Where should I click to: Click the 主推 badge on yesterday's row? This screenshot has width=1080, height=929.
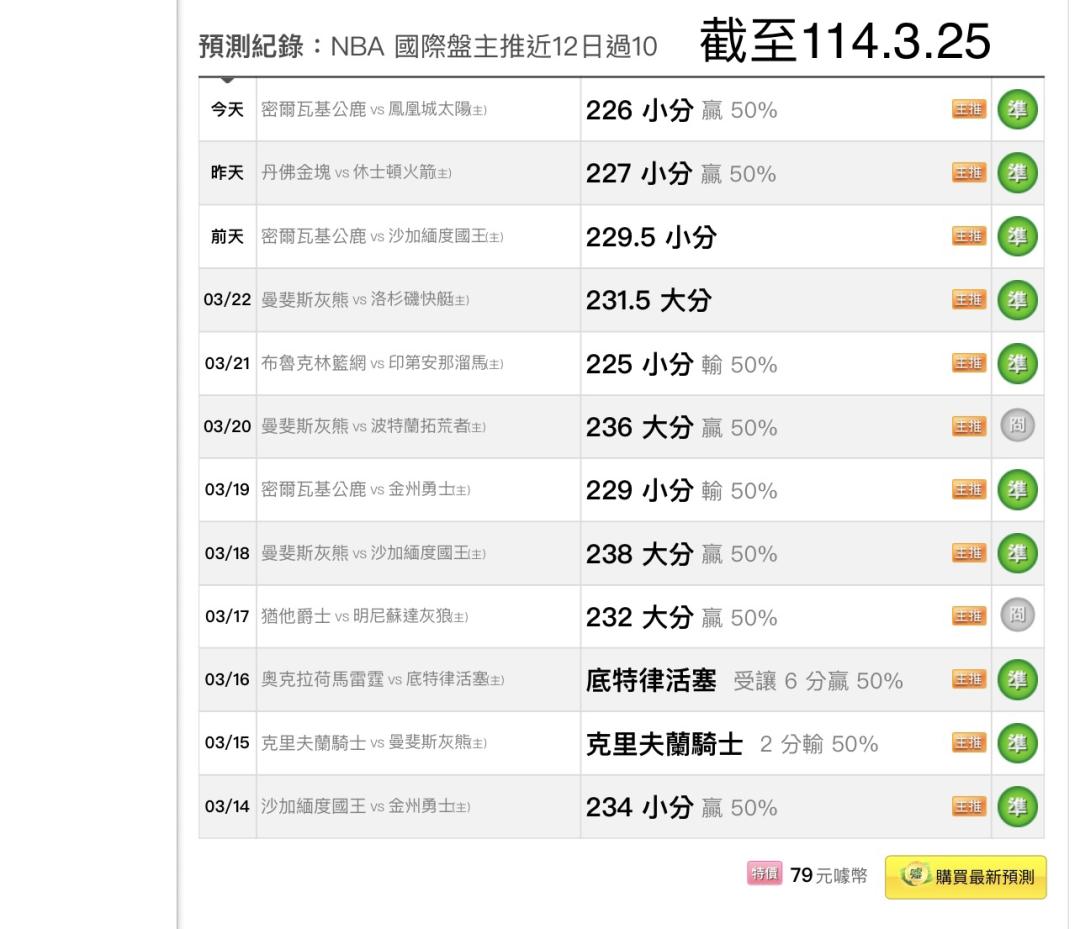pos(966,174)
